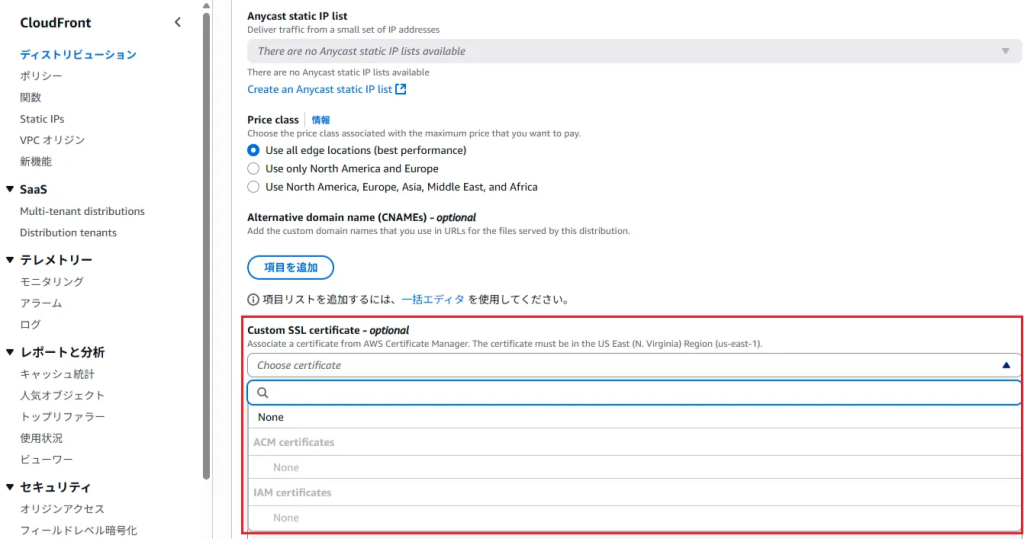Open Multi-tenant distributions page
1024x539 pixels.
coord(82,211)
